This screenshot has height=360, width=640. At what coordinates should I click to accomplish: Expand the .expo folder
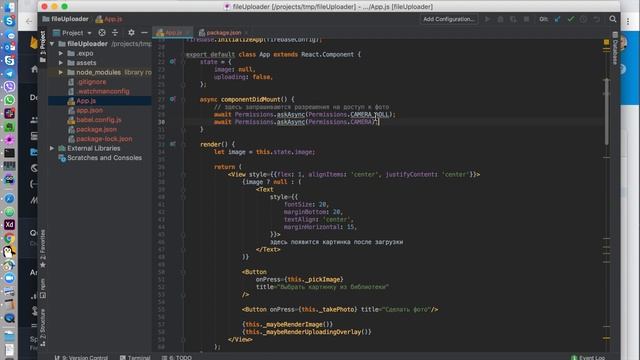tap(61, 53)
